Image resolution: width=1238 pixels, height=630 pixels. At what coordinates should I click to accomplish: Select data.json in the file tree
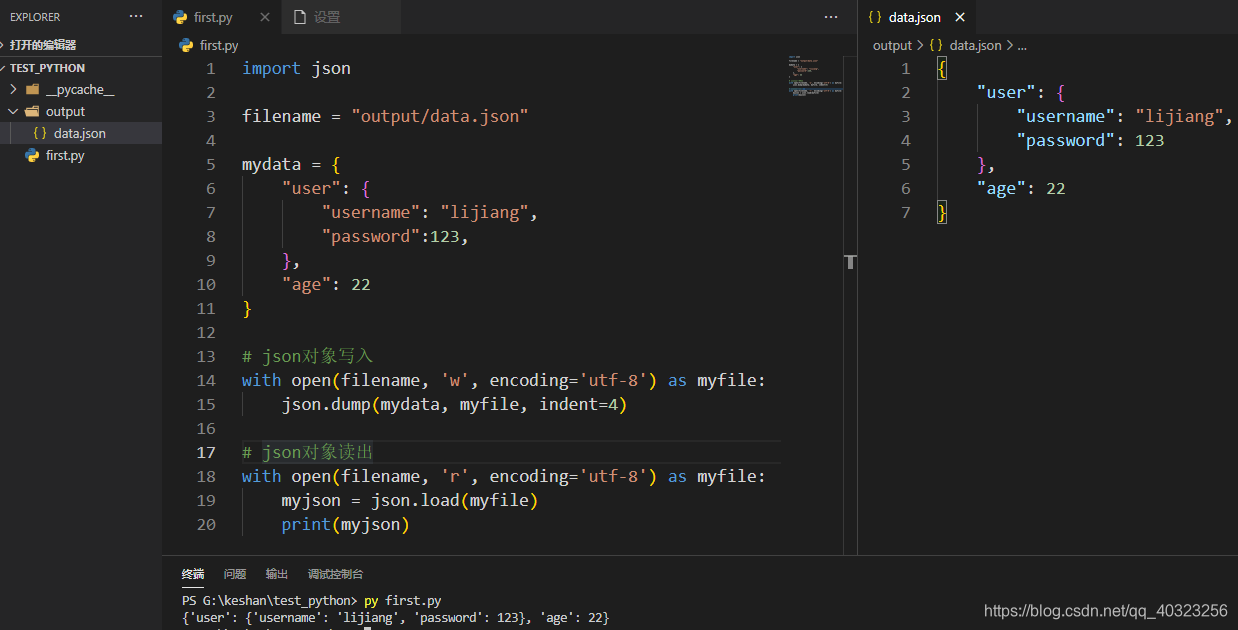point(81,133)
